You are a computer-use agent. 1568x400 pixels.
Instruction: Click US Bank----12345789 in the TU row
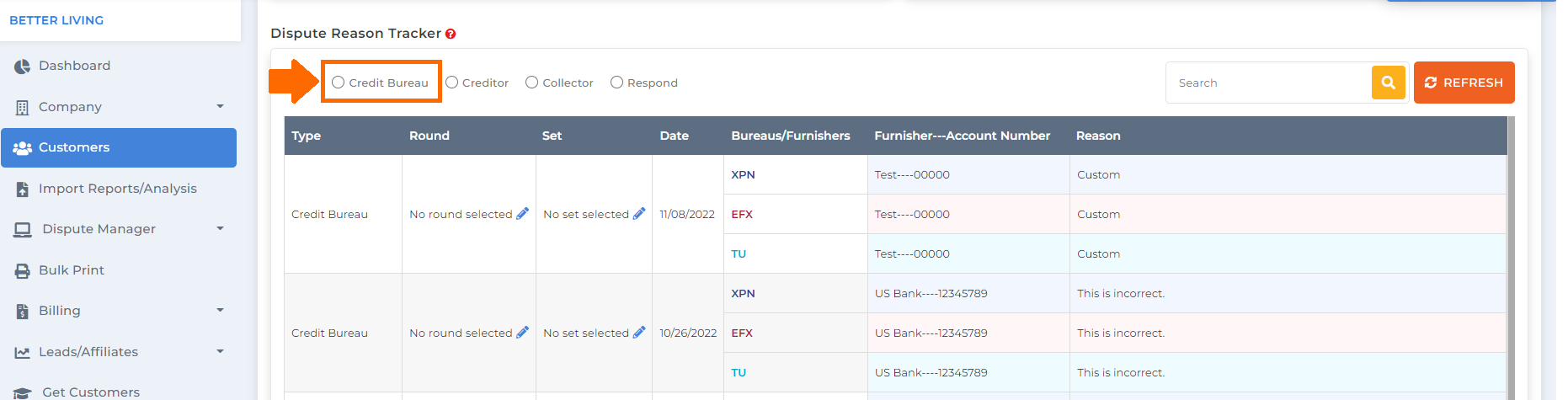(x=931, y=372)
